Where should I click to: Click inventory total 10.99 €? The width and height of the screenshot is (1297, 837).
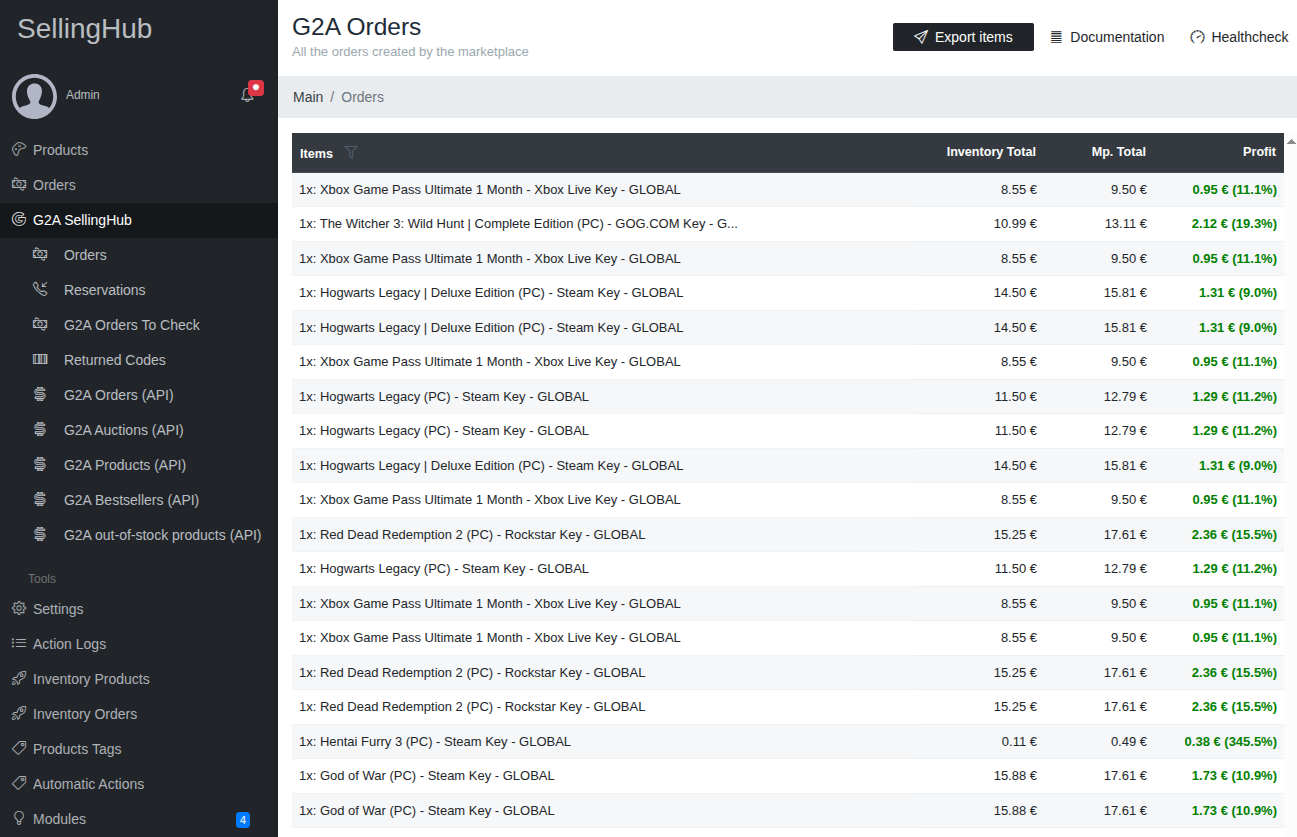pyautogui.click(x=1015, y=224)
